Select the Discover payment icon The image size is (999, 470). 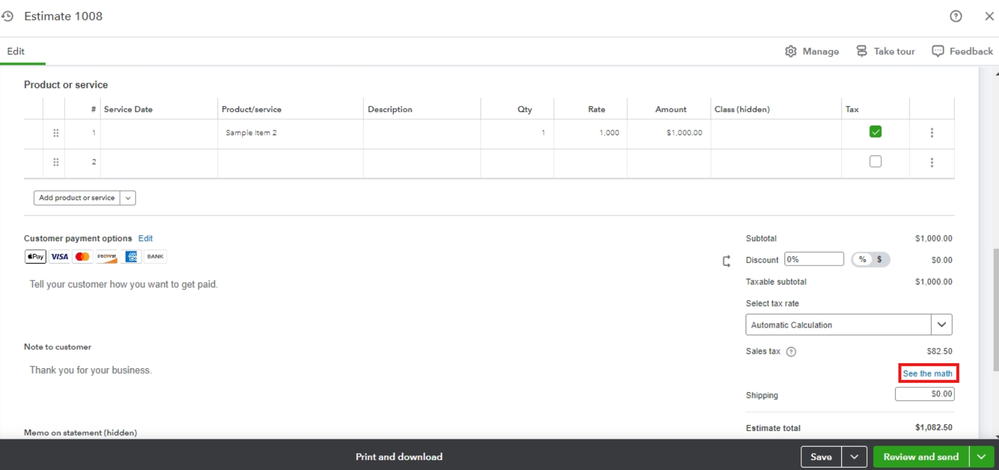pos(106,257)
